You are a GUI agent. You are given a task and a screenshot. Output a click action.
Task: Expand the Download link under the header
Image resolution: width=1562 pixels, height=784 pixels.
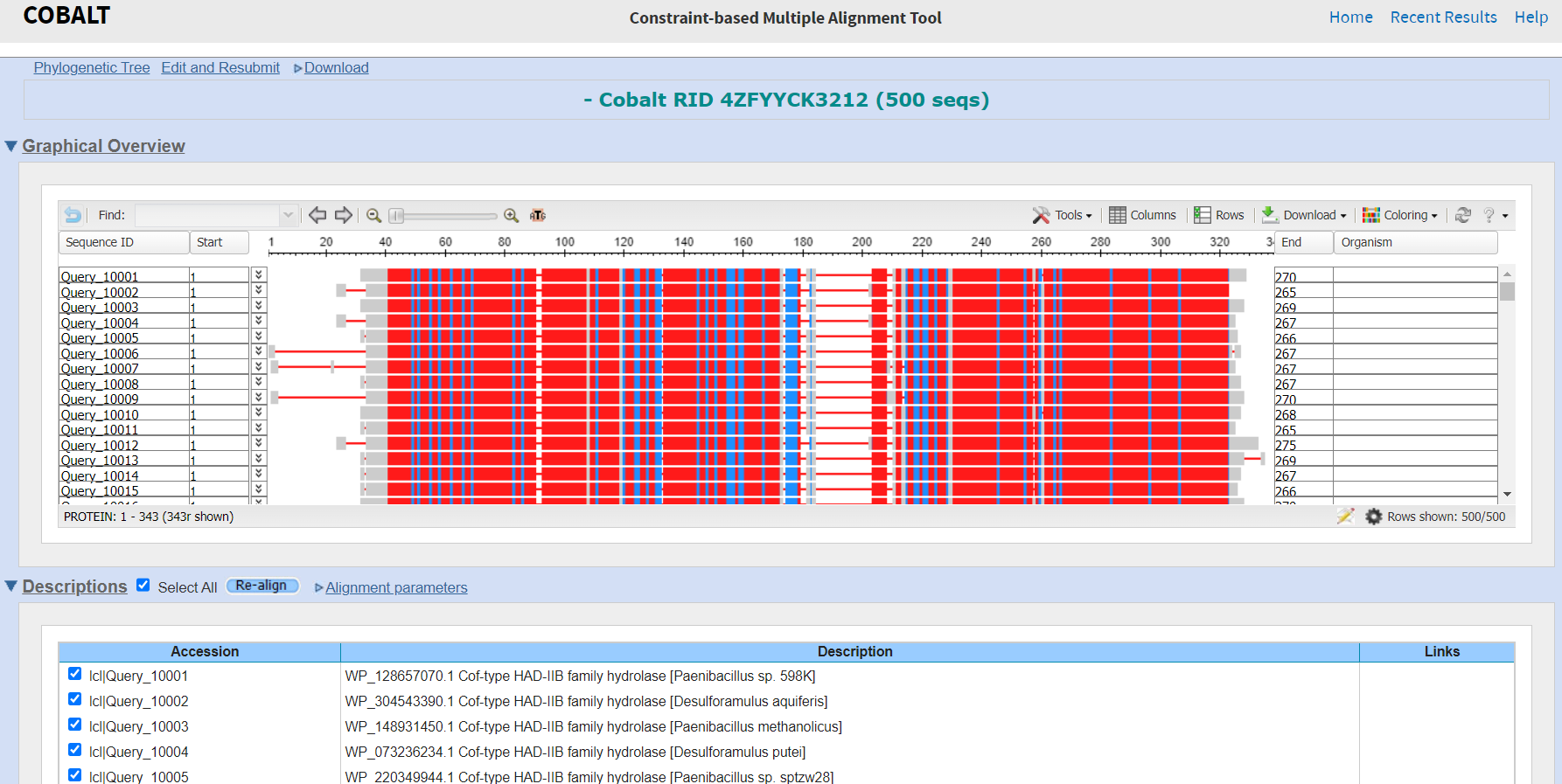click(336, 67)
